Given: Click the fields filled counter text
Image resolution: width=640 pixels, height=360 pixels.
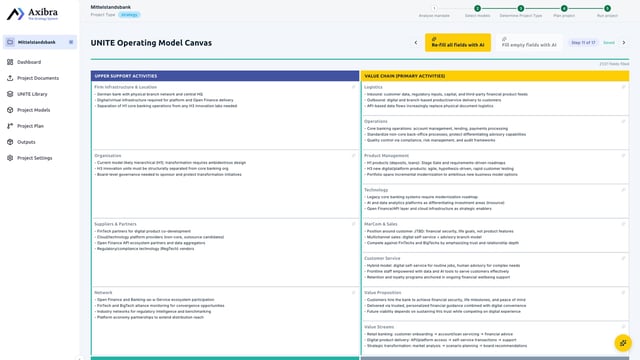Looking at the screenshot, I should (x=614, y=64).
